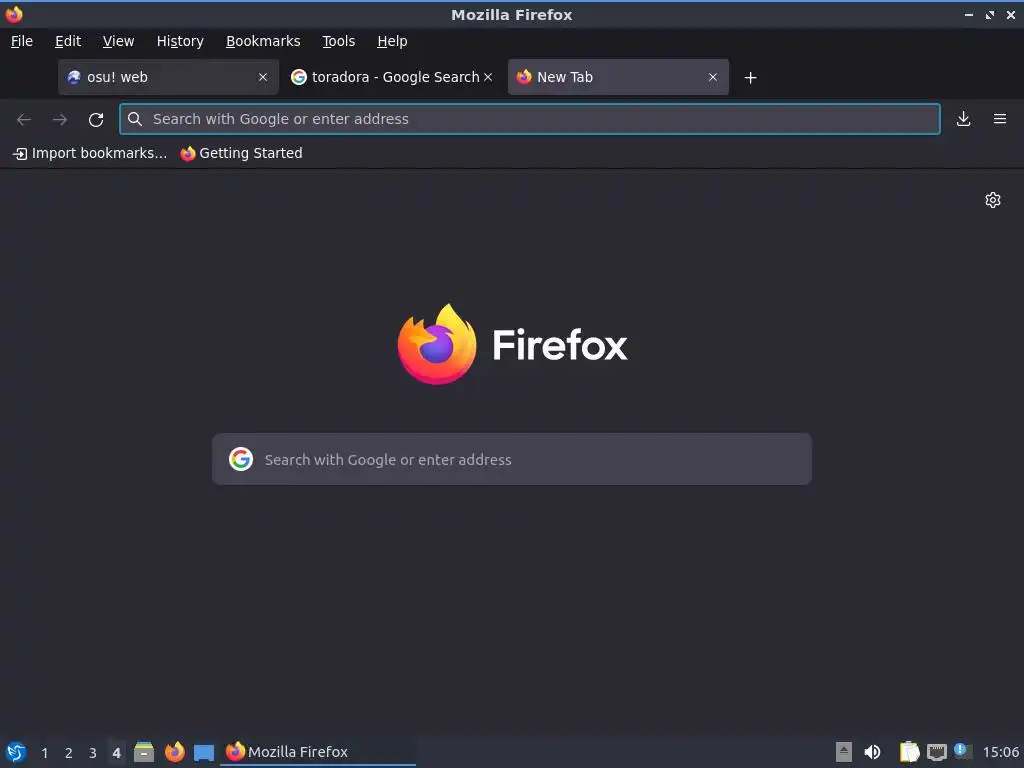Minimize the Firefox window

pyautogui.click(x=968, y=14)
